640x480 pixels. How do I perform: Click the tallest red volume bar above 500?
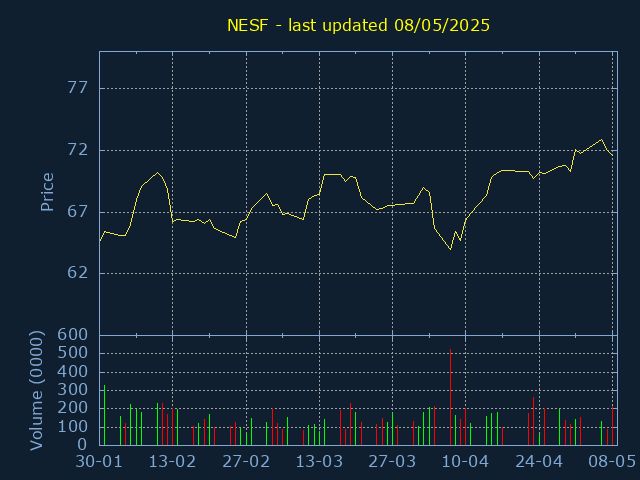(x=450, y=397)
